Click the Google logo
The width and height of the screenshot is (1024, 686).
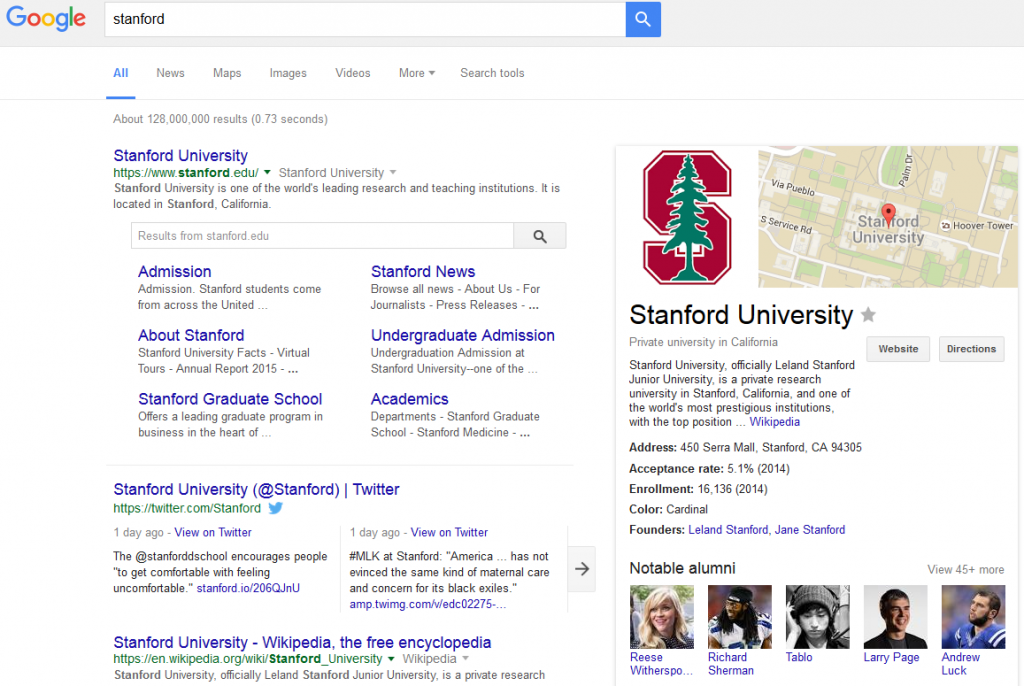(46, 19)
